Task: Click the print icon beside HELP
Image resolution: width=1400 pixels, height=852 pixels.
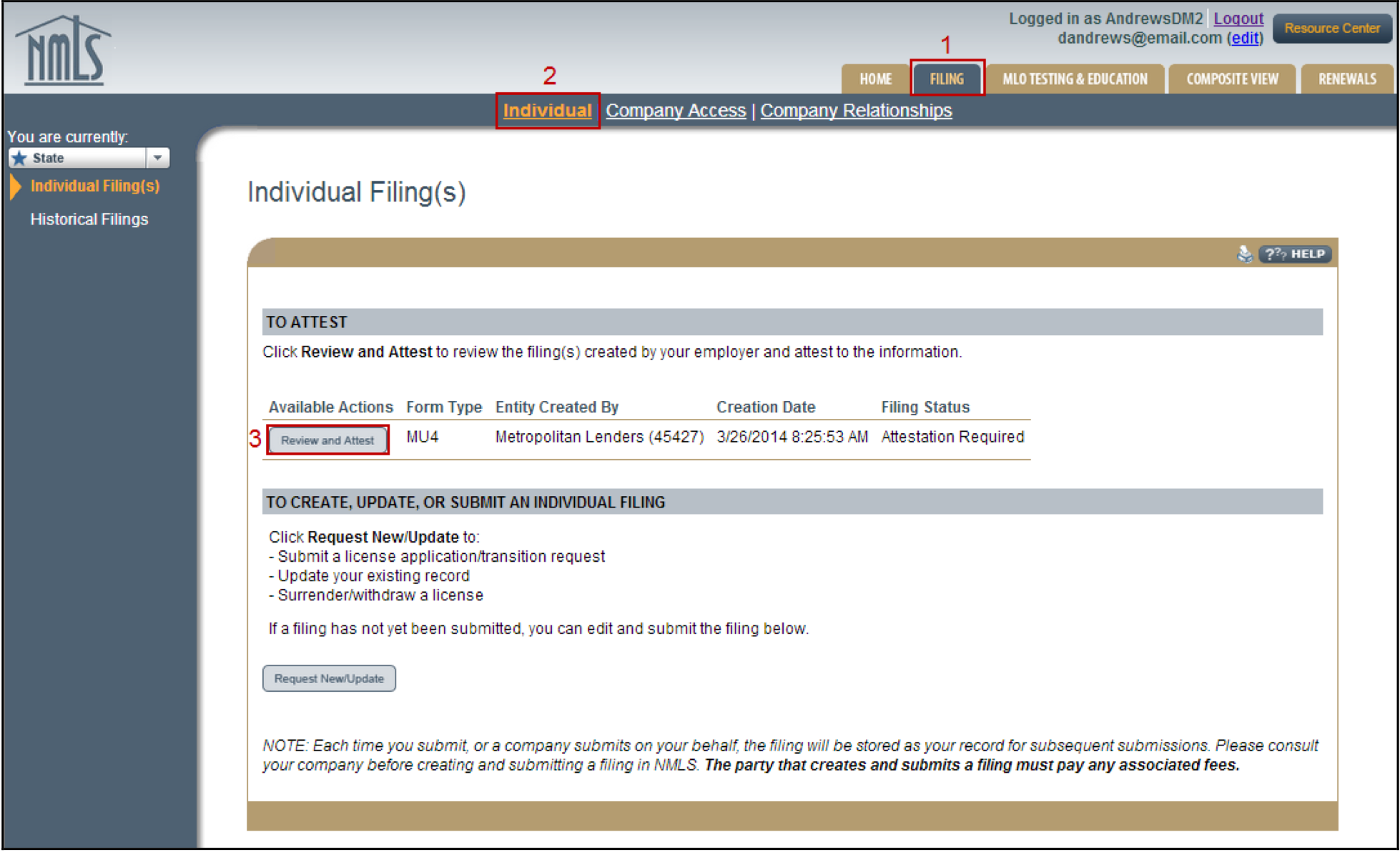Action: (x=1244, y=254)
